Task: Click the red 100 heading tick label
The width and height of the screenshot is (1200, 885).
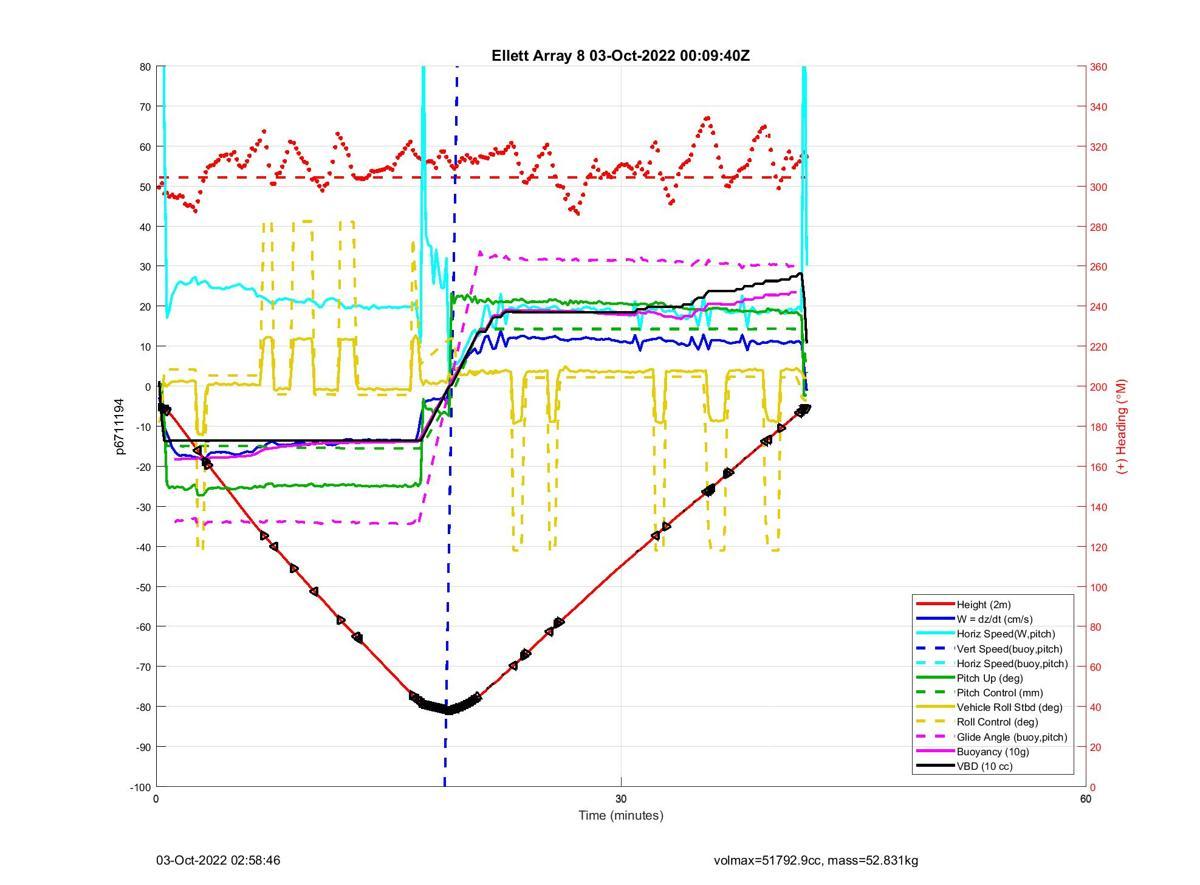Action: point(1098,587)
